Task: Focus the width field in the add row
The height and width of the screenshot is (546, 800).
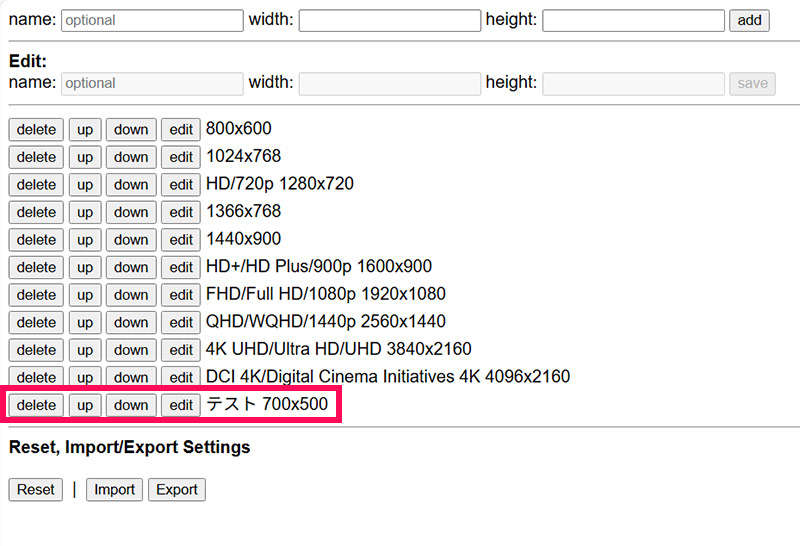Action: point(390,20)
